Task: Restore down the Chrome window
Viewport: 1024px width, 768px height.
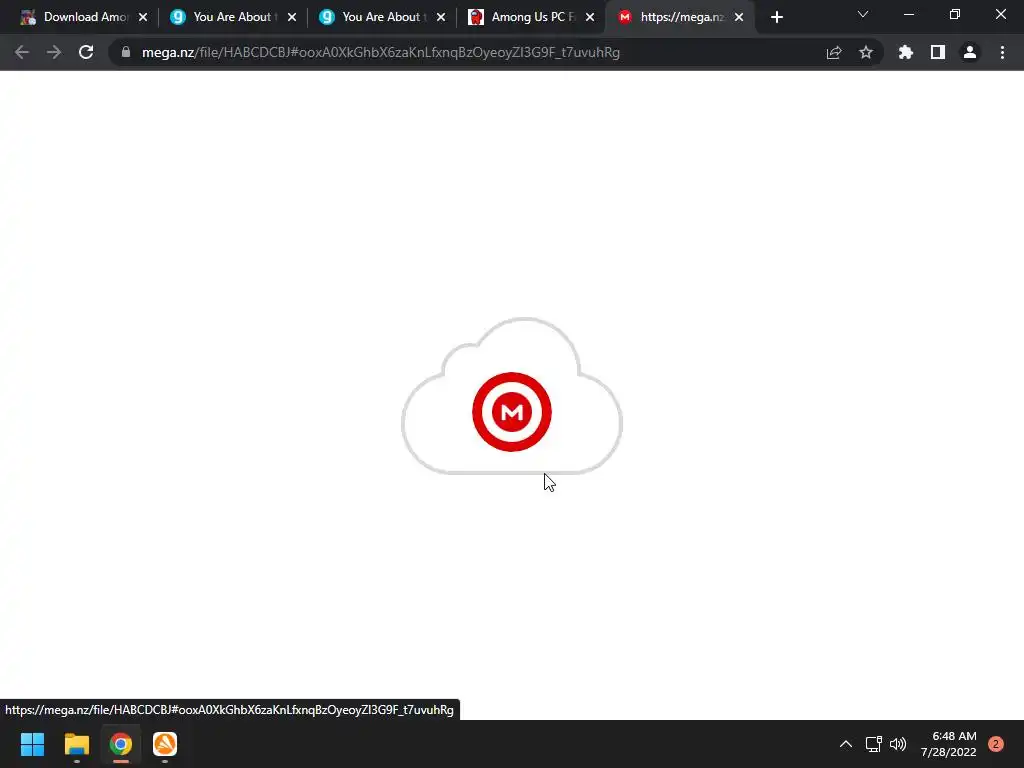Action: (x=955, y=14)
